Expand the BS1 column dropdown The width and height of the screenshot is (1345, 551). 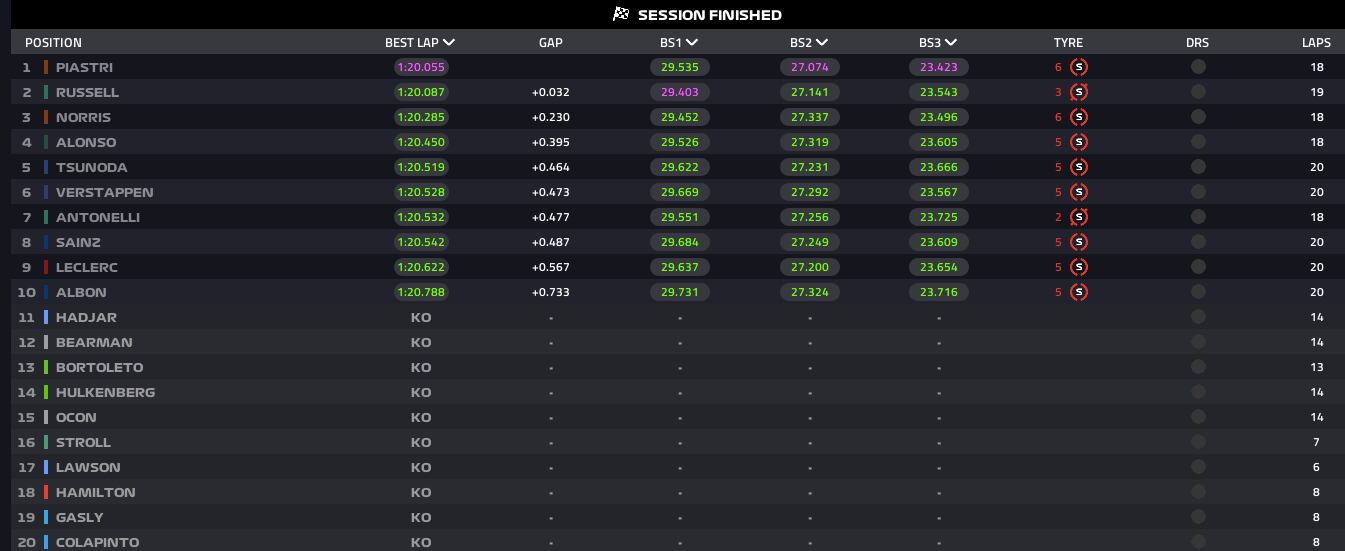tap(692, 43)
